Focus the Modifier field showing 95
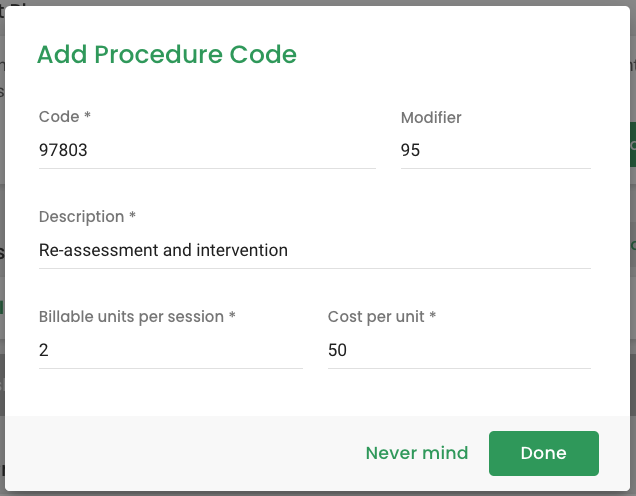Viewport: 636px width, 496px height. pyautogui.click(x=496, y=150)
